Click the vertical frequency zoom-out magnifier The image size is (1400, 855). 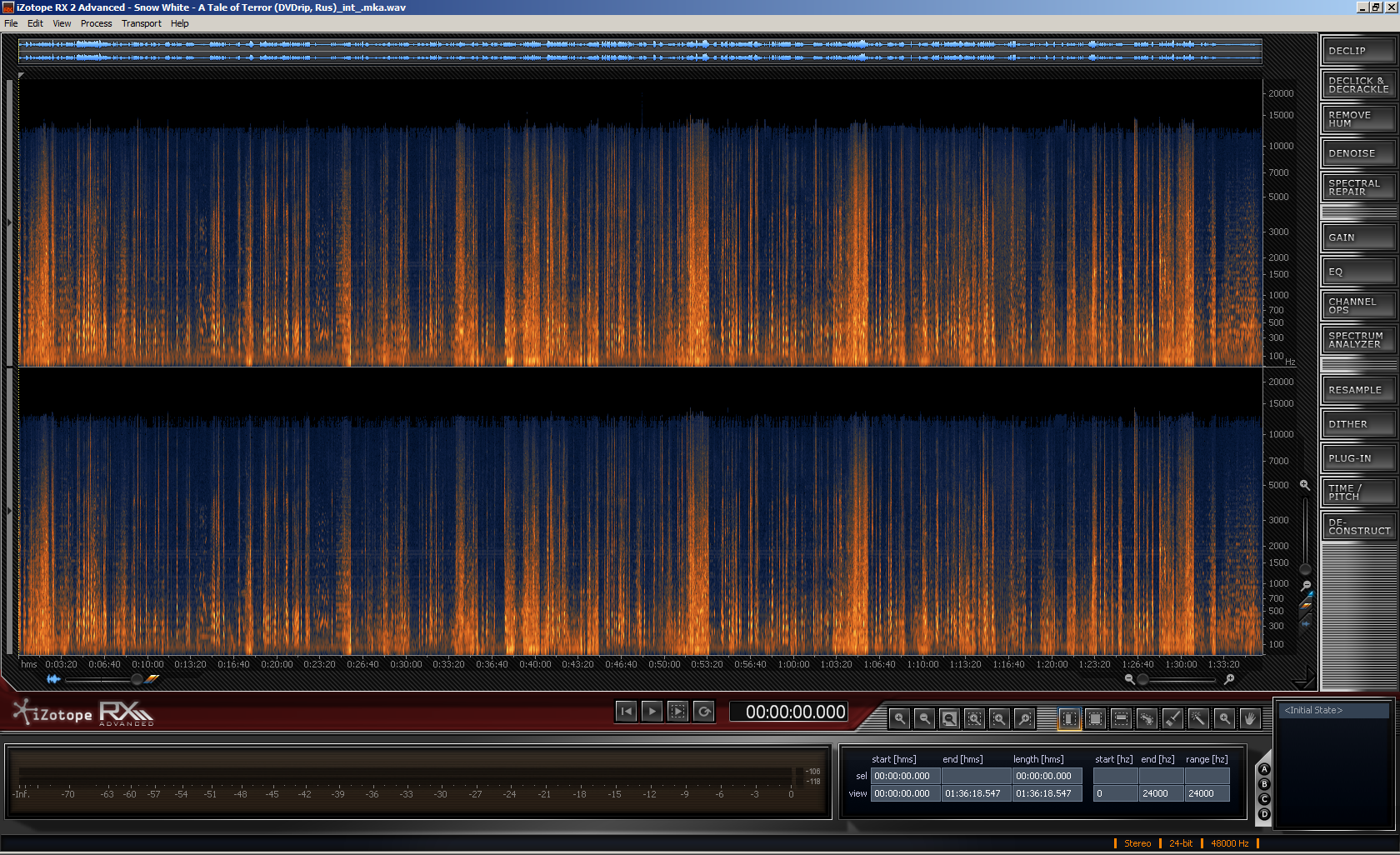coord(1306,586)
